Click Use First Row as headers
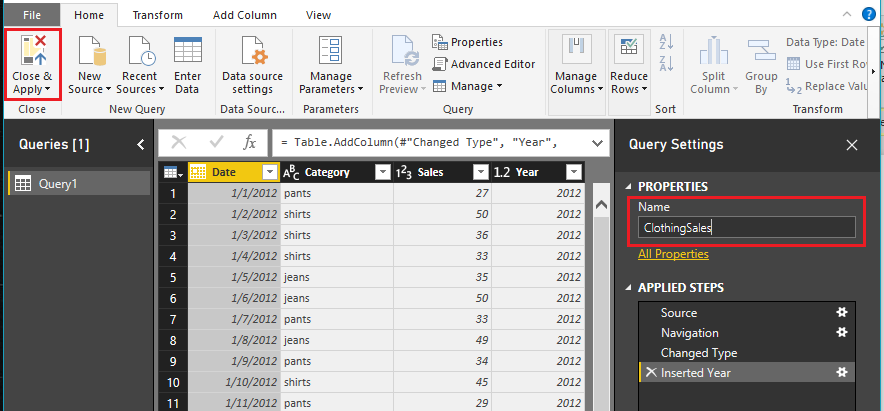 [x=825, y=64]
